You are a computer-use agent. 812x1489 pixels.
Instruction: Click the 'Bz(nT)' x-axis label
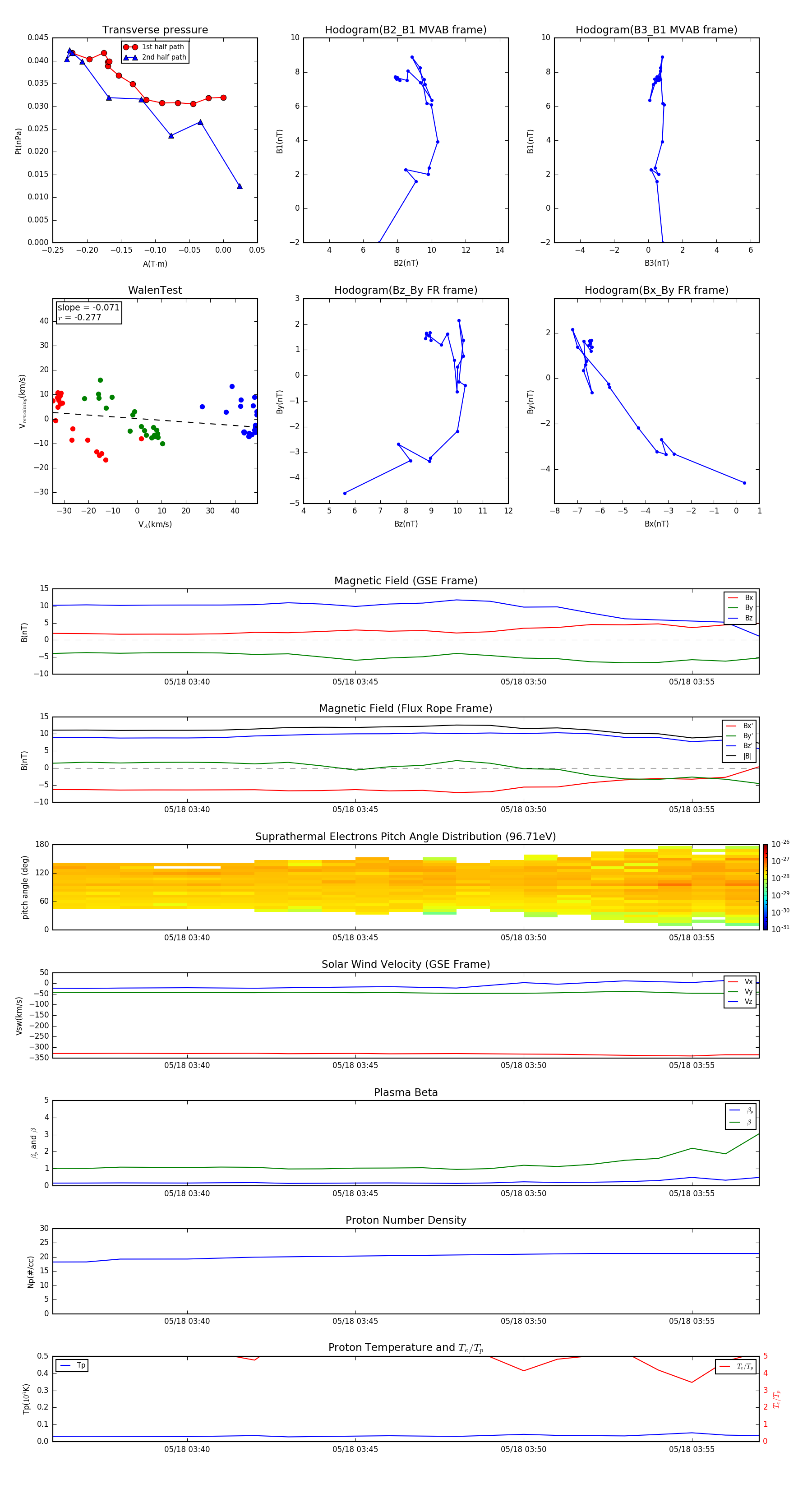coord(406,524)
